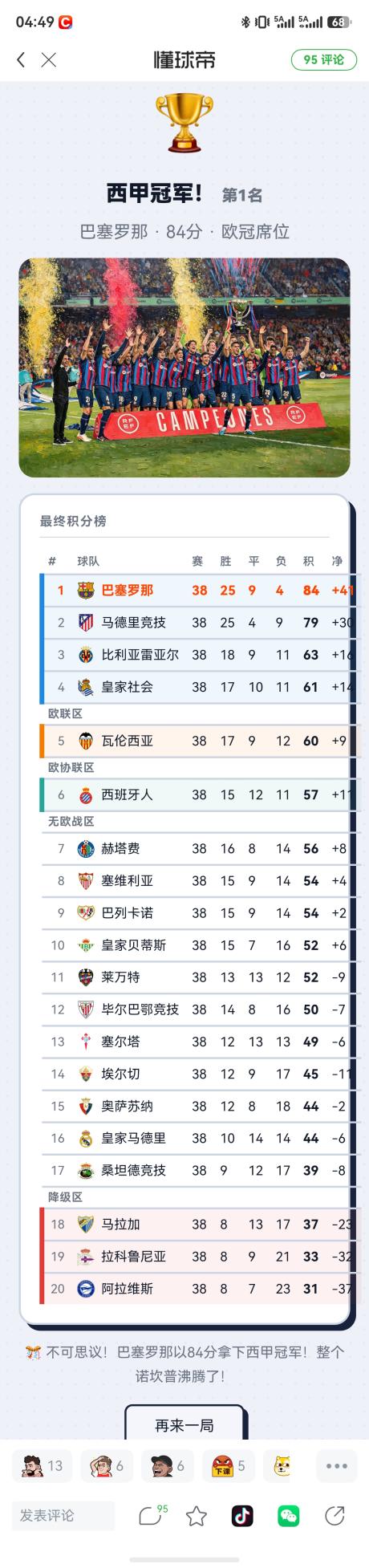369x1568 pixels.
Task: Open the comment bubble icon showing 95
Action: click(152, 1515)
